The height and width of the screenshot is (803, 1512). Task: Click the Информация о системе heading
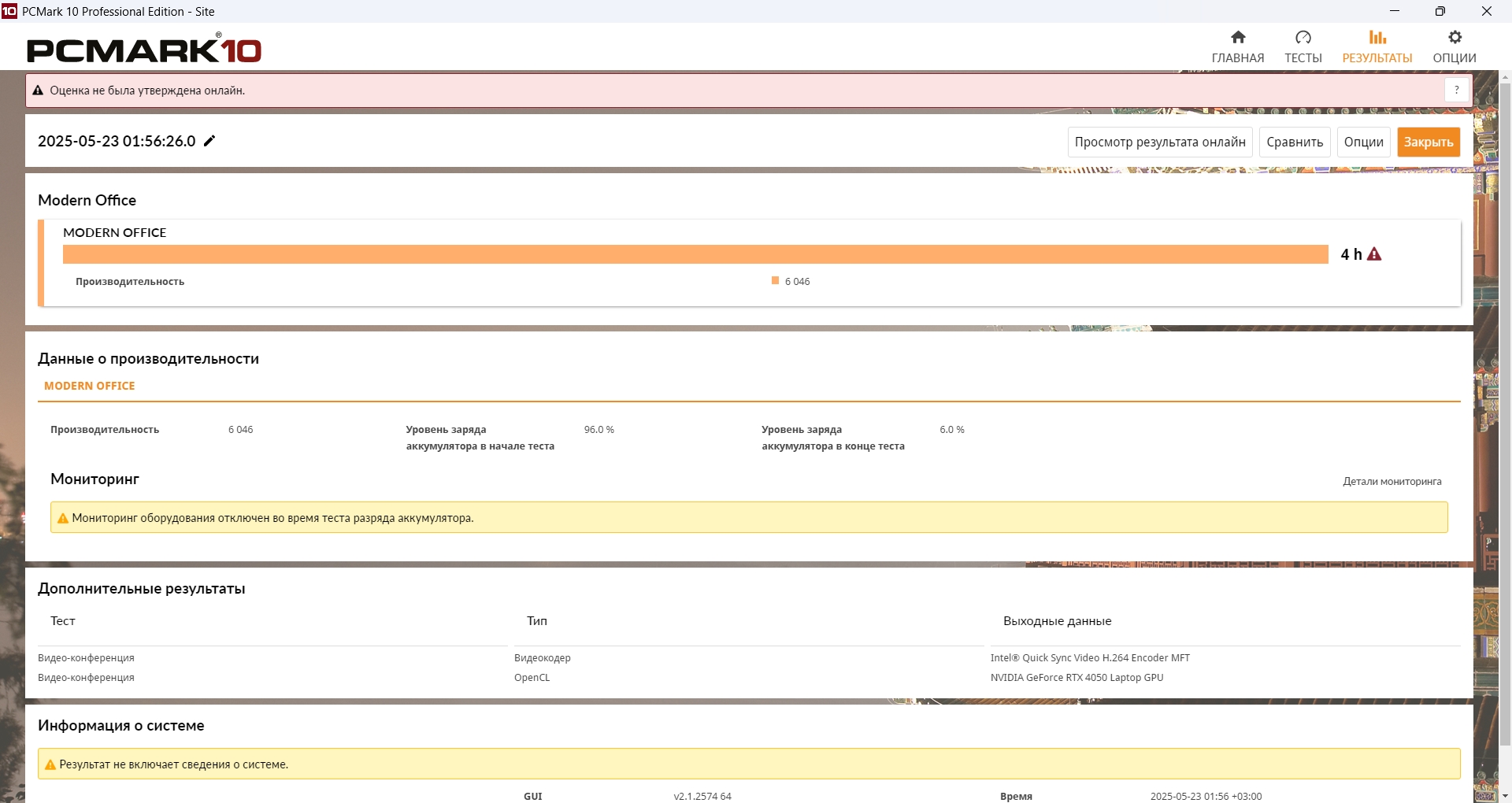121,726
